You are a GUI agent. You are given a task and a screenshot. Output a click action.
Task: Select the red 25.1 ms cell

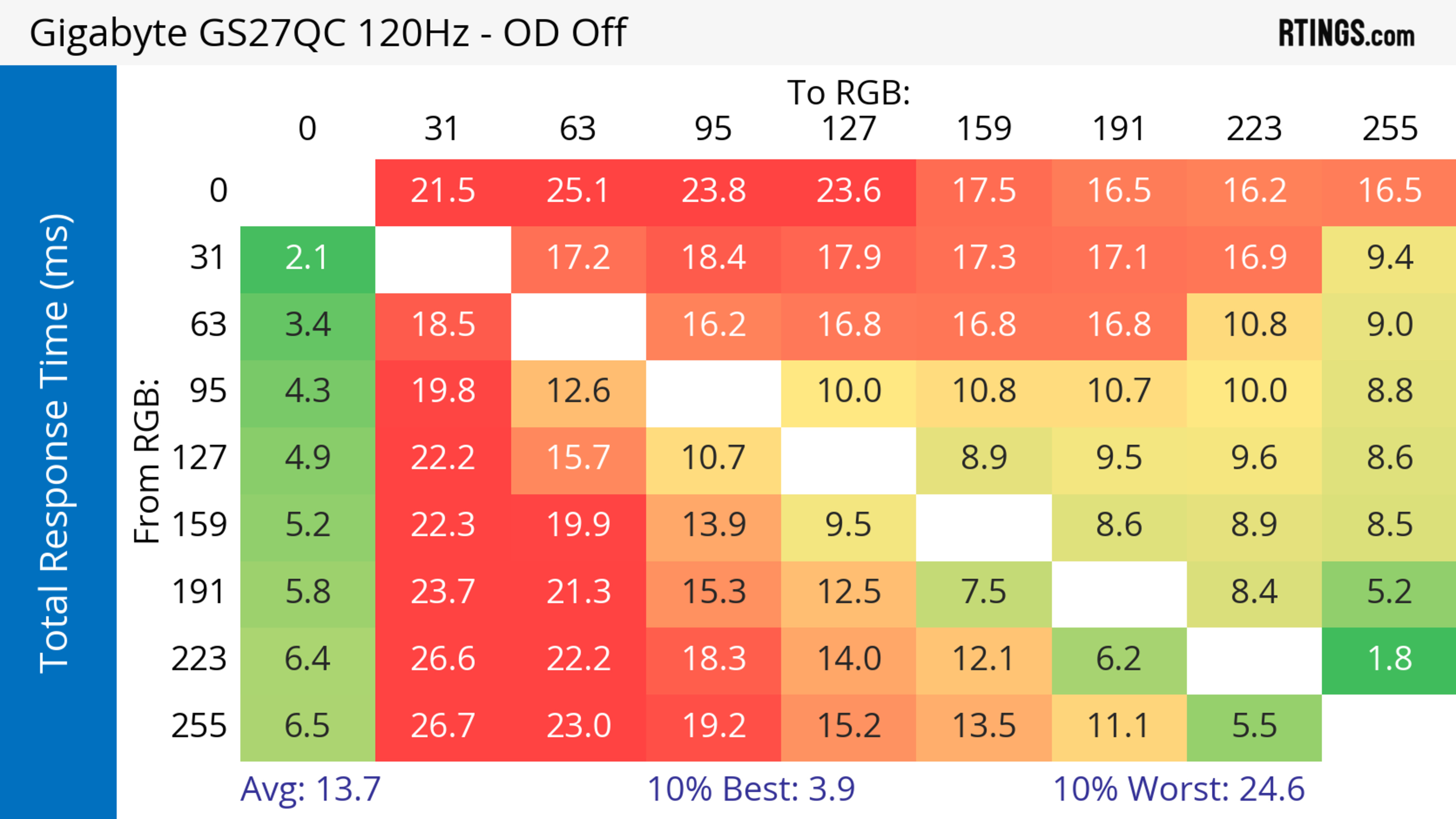[x=577, y=191]
